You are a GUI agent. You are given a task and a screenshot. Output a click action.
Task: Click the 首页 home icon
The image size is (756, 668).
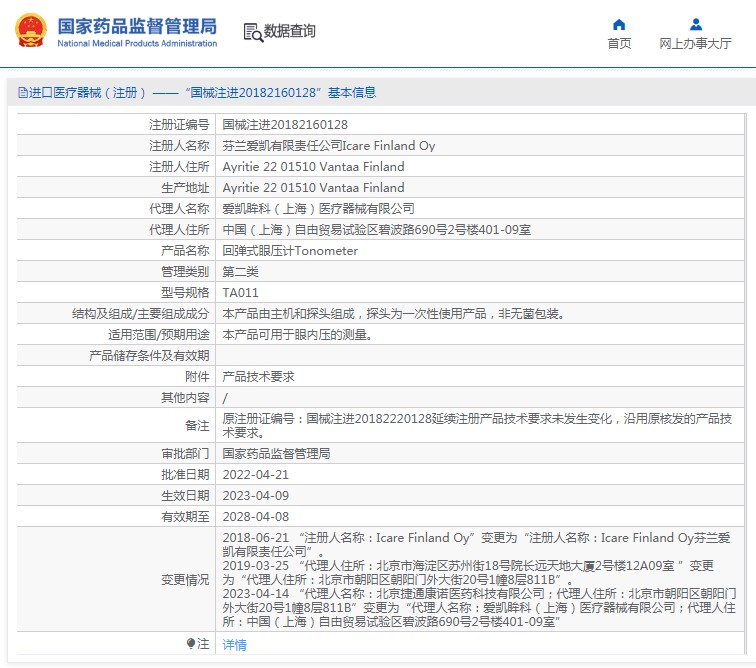(619, 24)
